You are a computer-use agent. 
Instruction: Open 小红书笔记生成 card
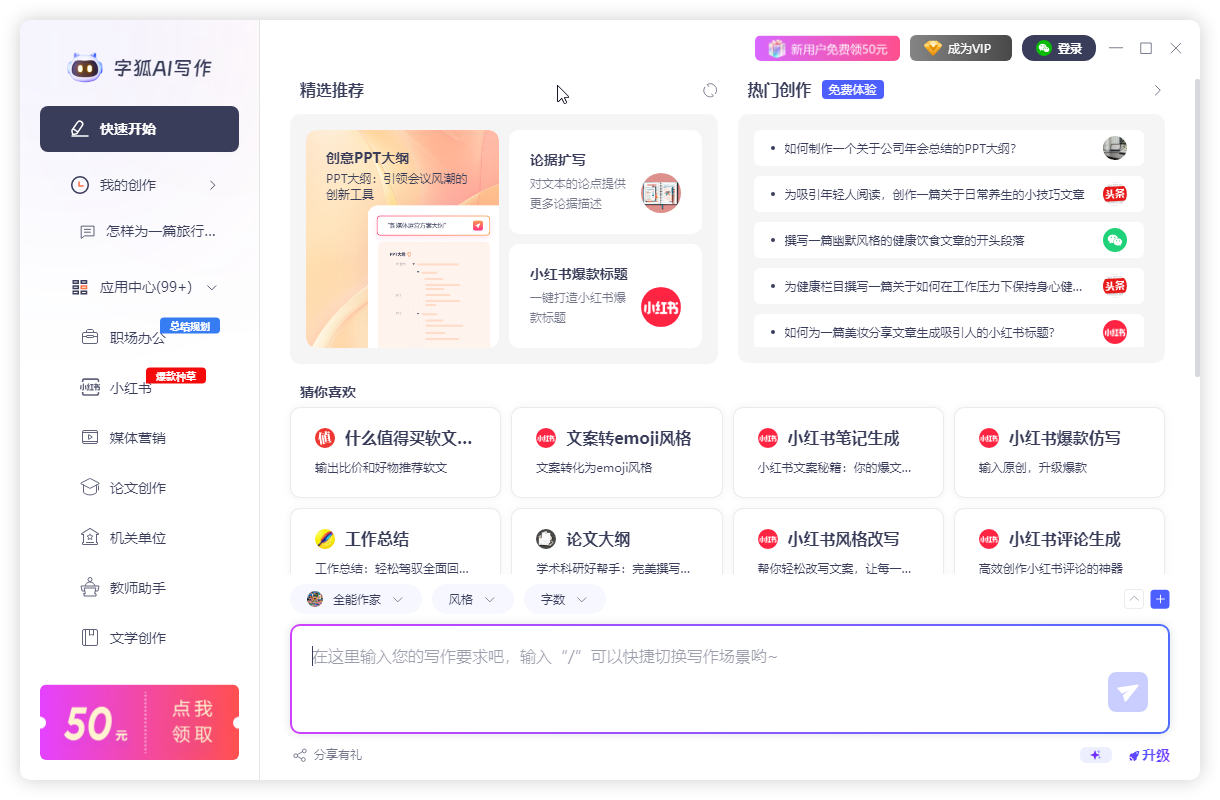[838, 452]
